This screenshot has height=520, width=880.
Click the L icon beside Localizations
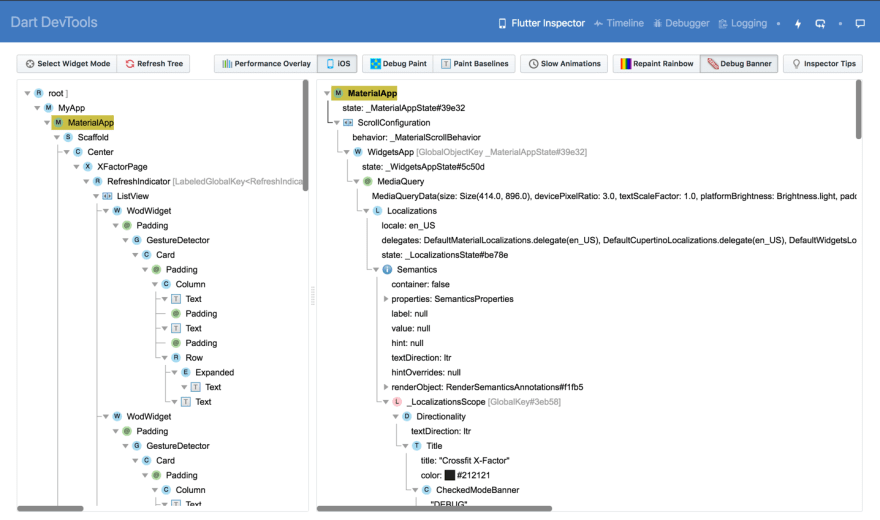(377, 210)
